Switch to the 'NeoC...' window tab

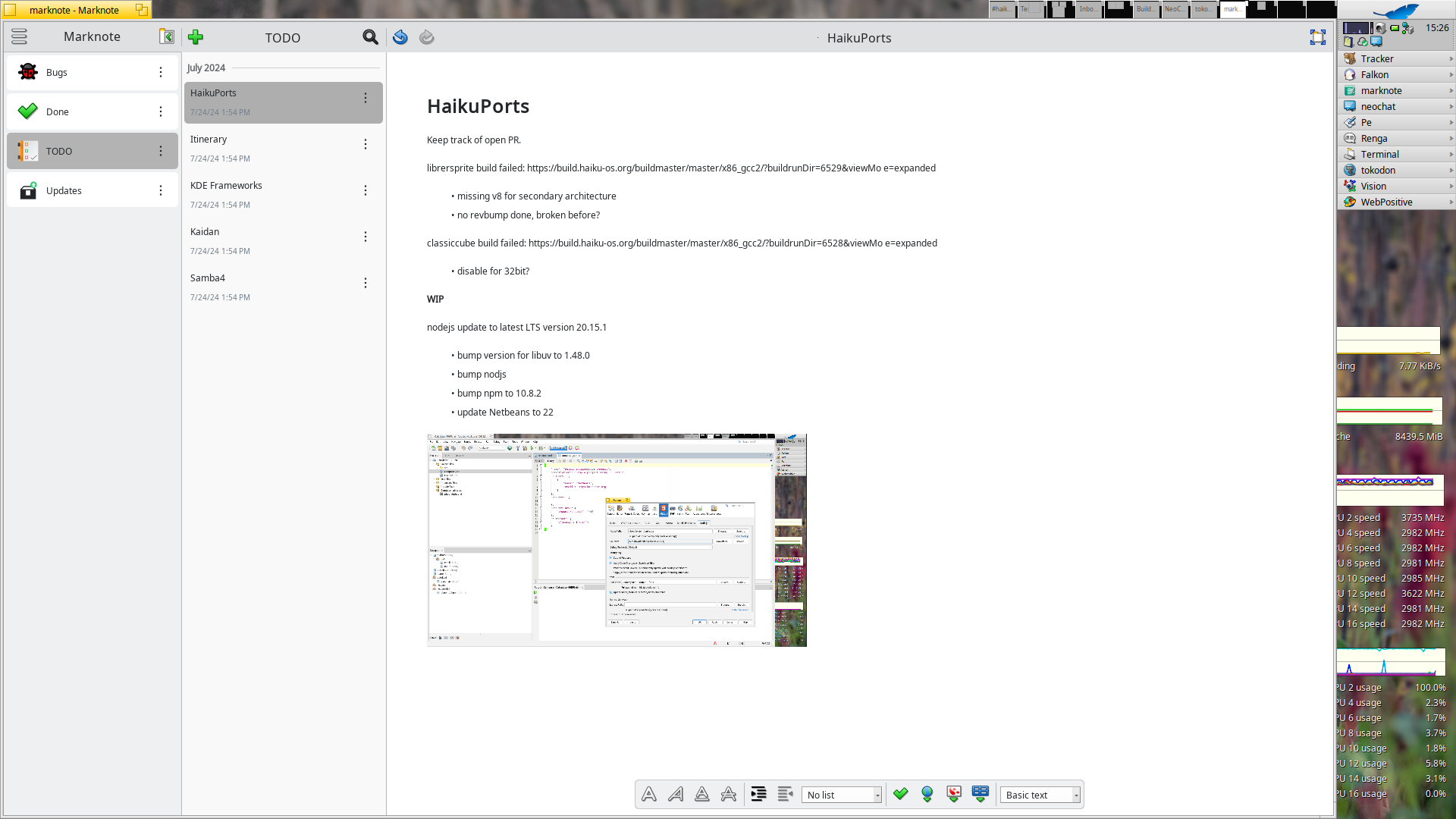click(x=1175, y=9)
